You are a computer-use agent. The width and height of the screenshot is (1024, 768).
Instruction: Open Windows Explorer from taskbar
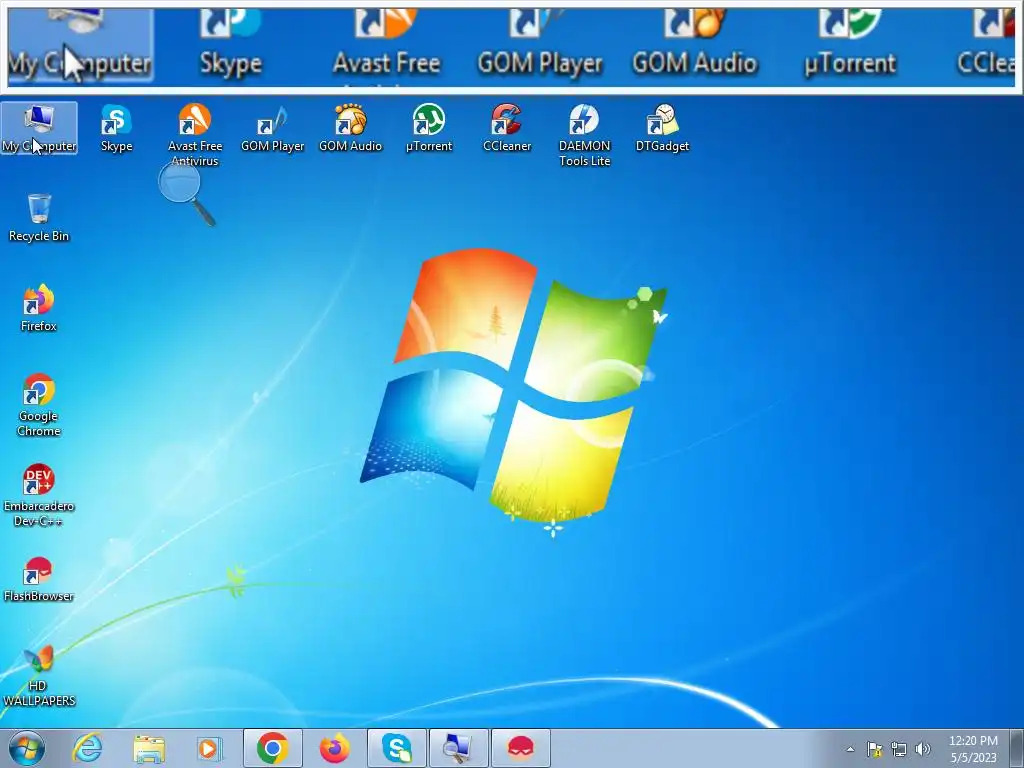pyautogui.click(x=149, y=748)
